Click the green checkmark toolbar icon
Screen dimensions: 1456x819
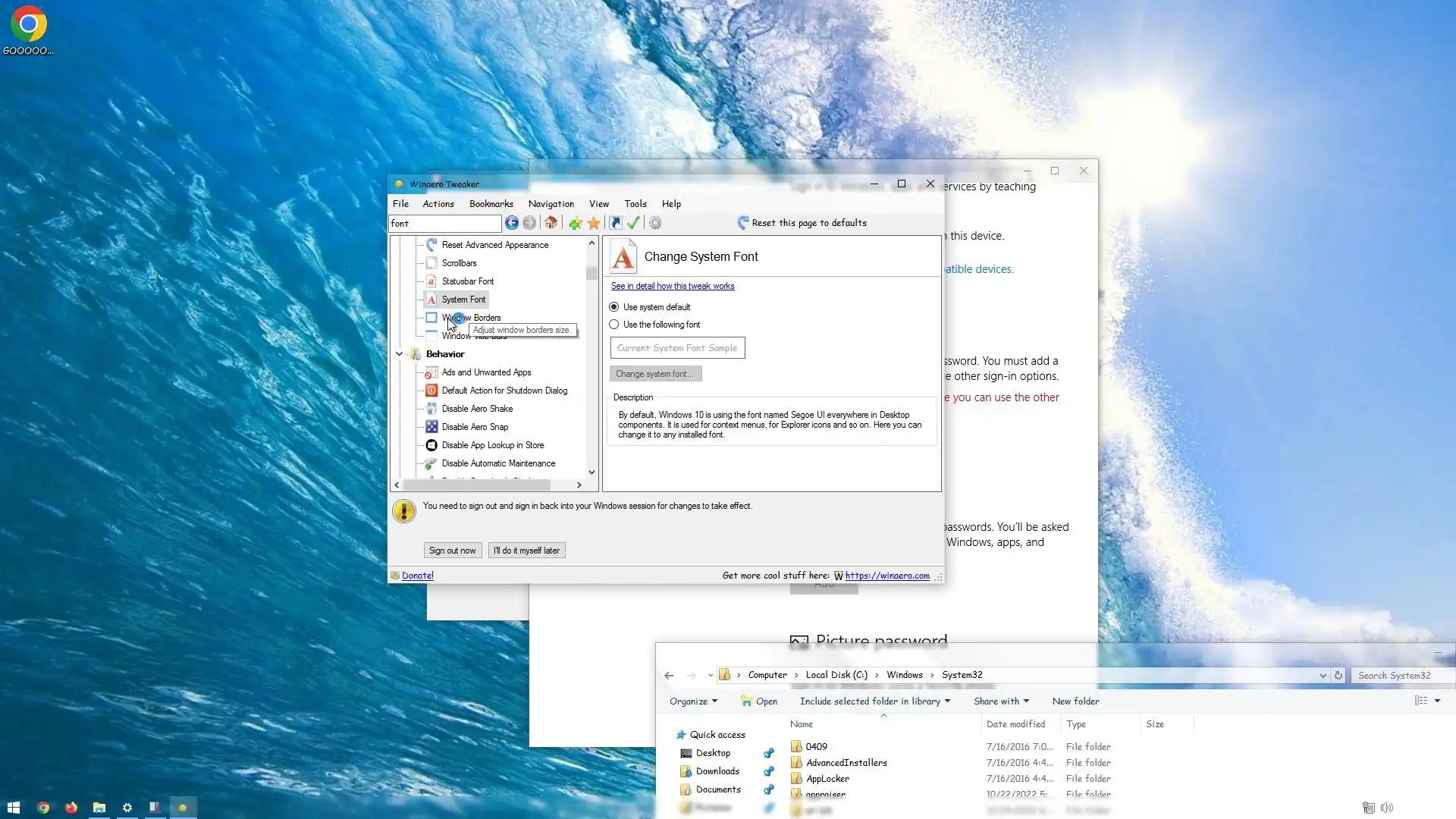point(633,223)
